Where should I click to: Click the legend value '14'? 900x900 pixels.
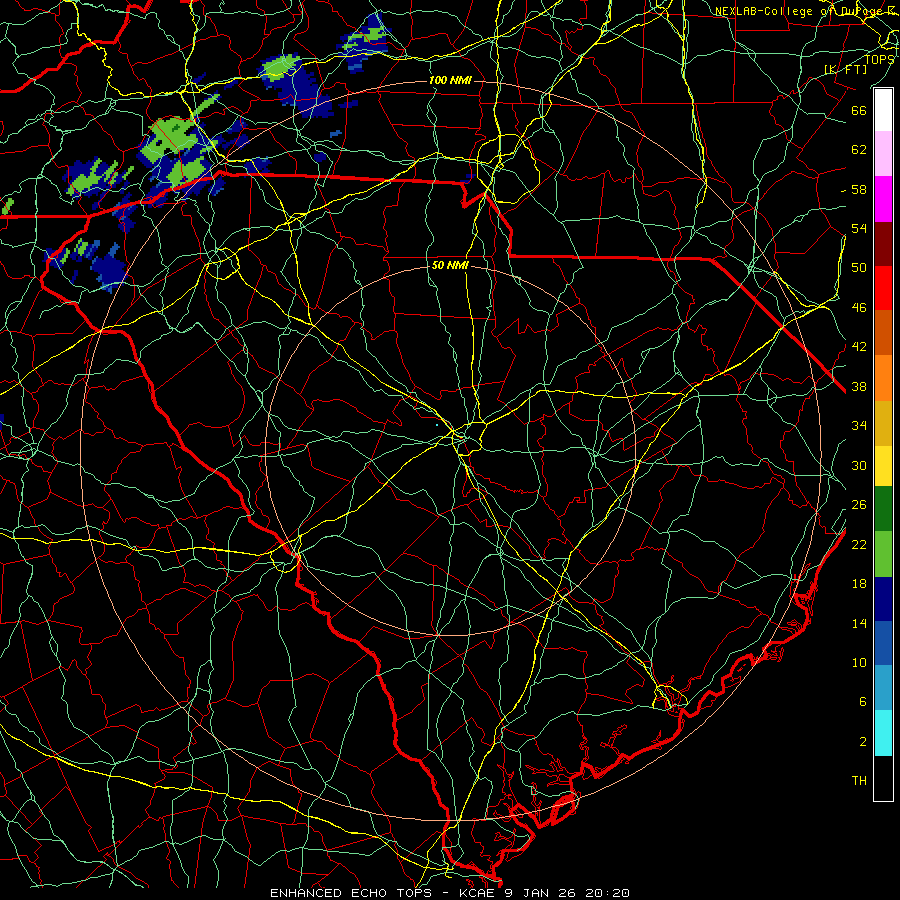click(x=859, y=623)
